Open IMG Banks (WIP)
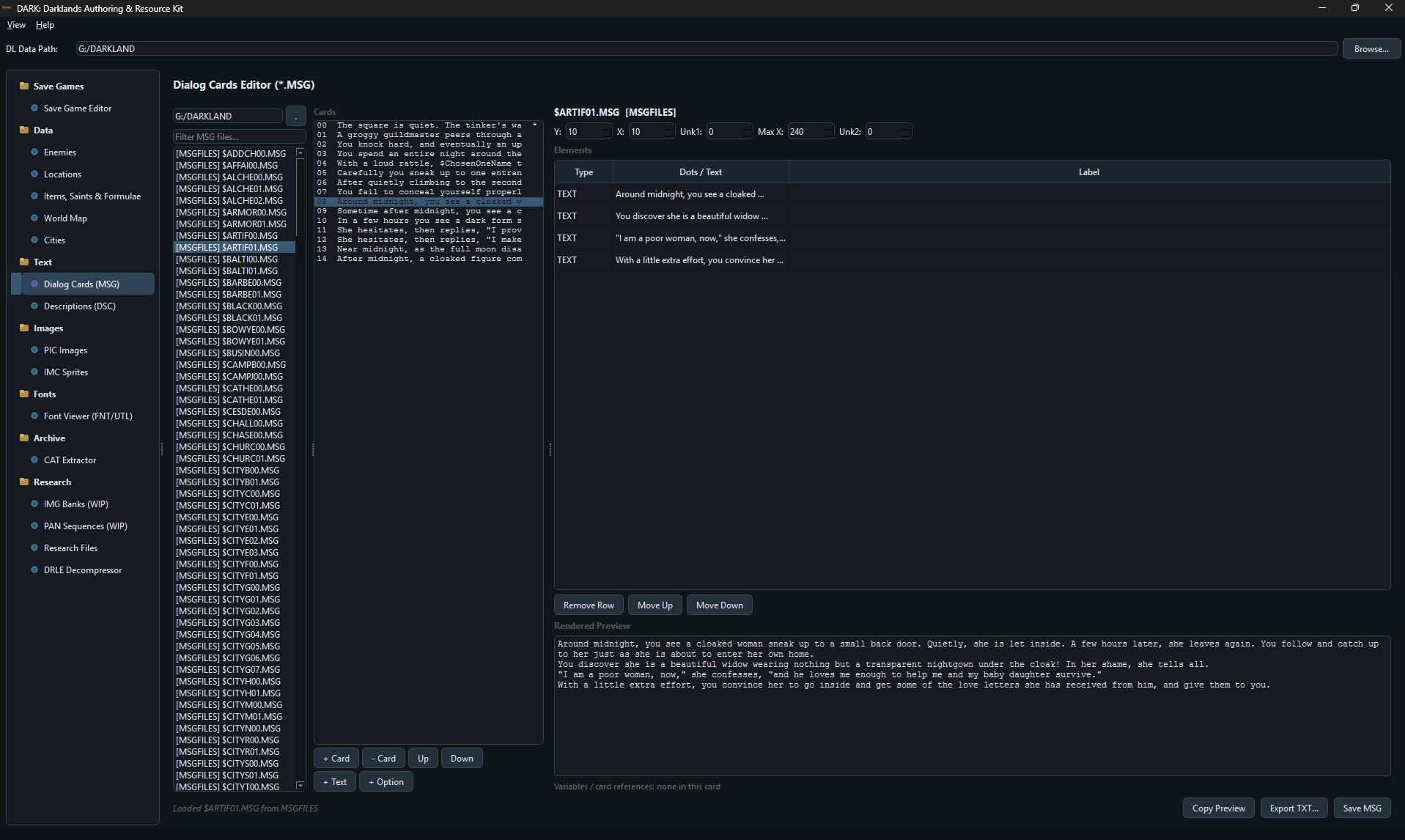Viewport: 1405px width, 840px height. click(76, 504)
